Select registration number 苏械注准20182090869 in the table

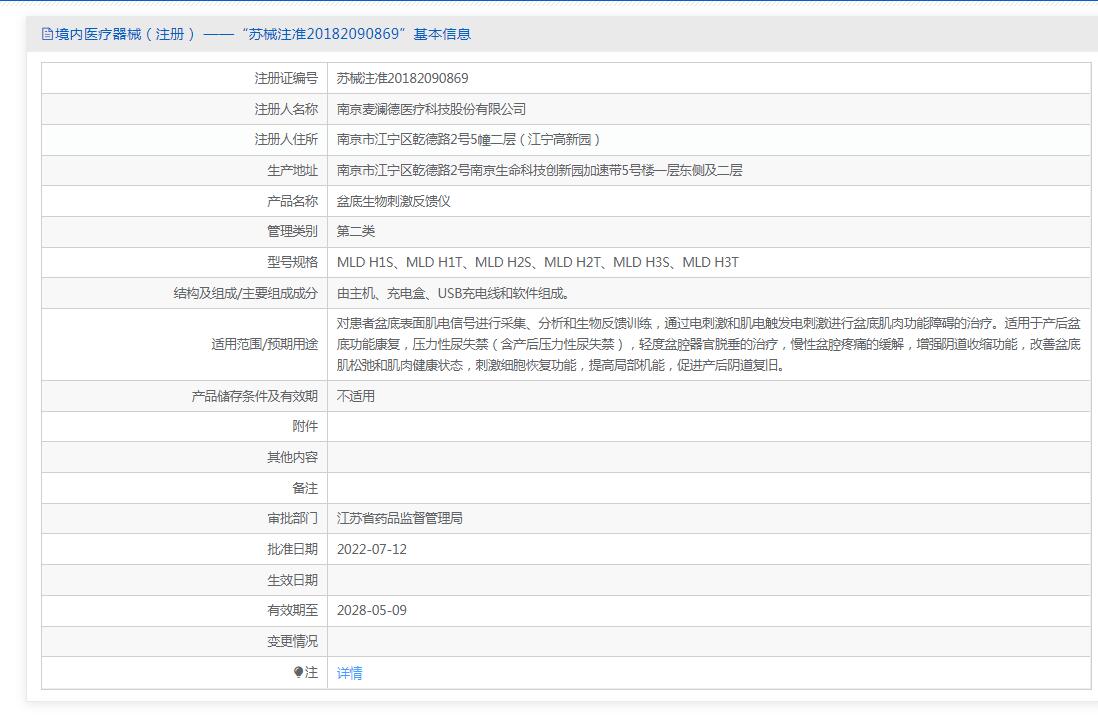tap(402, 78)
